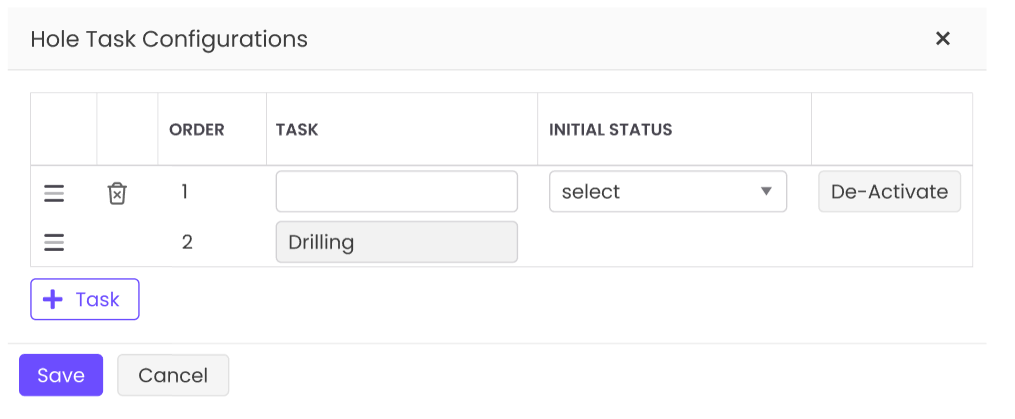
Task: Click the arrow of the status selector
Action: click(x=766, y=192)
